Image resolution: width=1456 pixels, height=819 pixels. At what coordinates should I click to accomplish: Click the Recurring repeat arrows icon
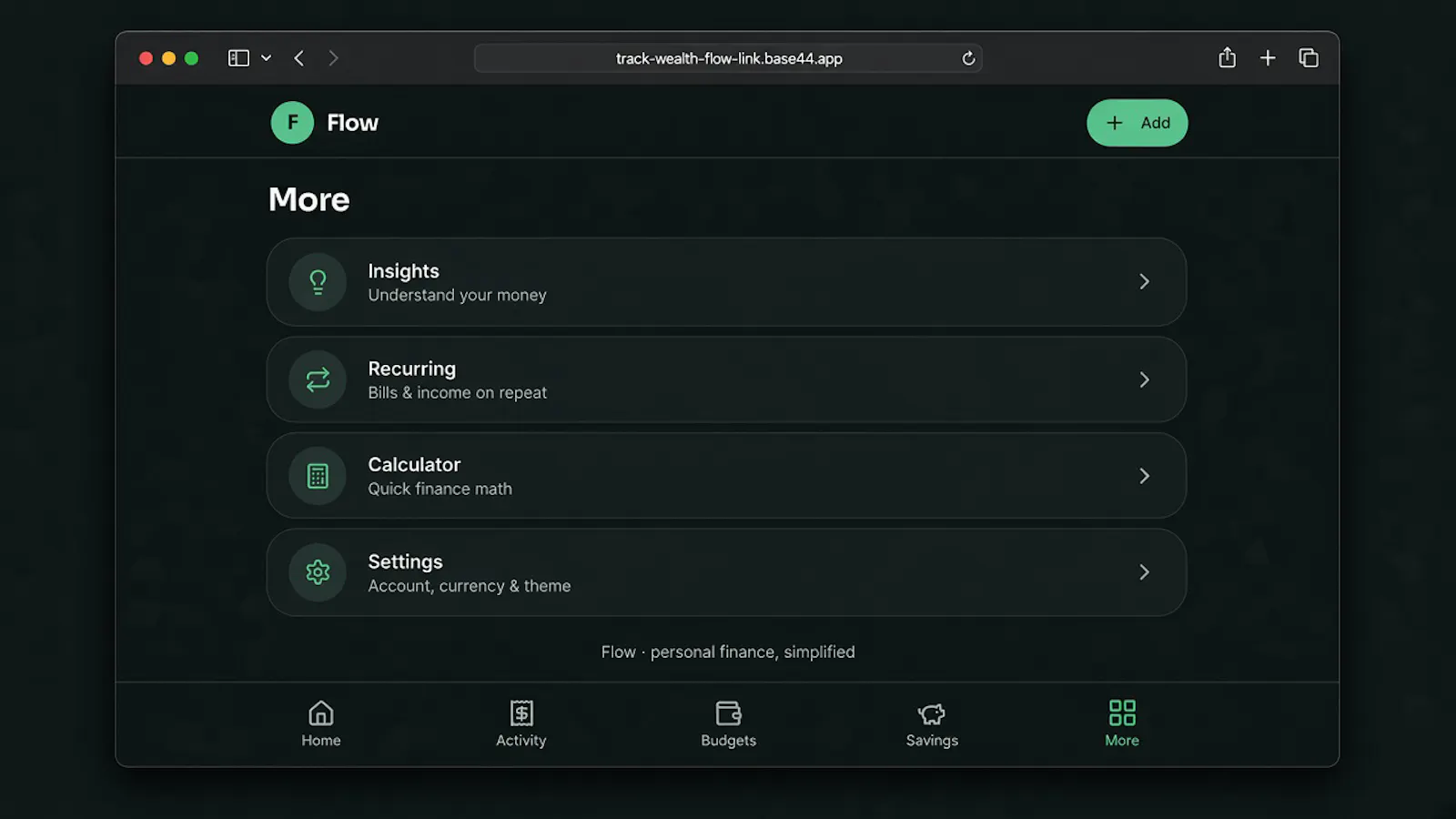point(318,379)
